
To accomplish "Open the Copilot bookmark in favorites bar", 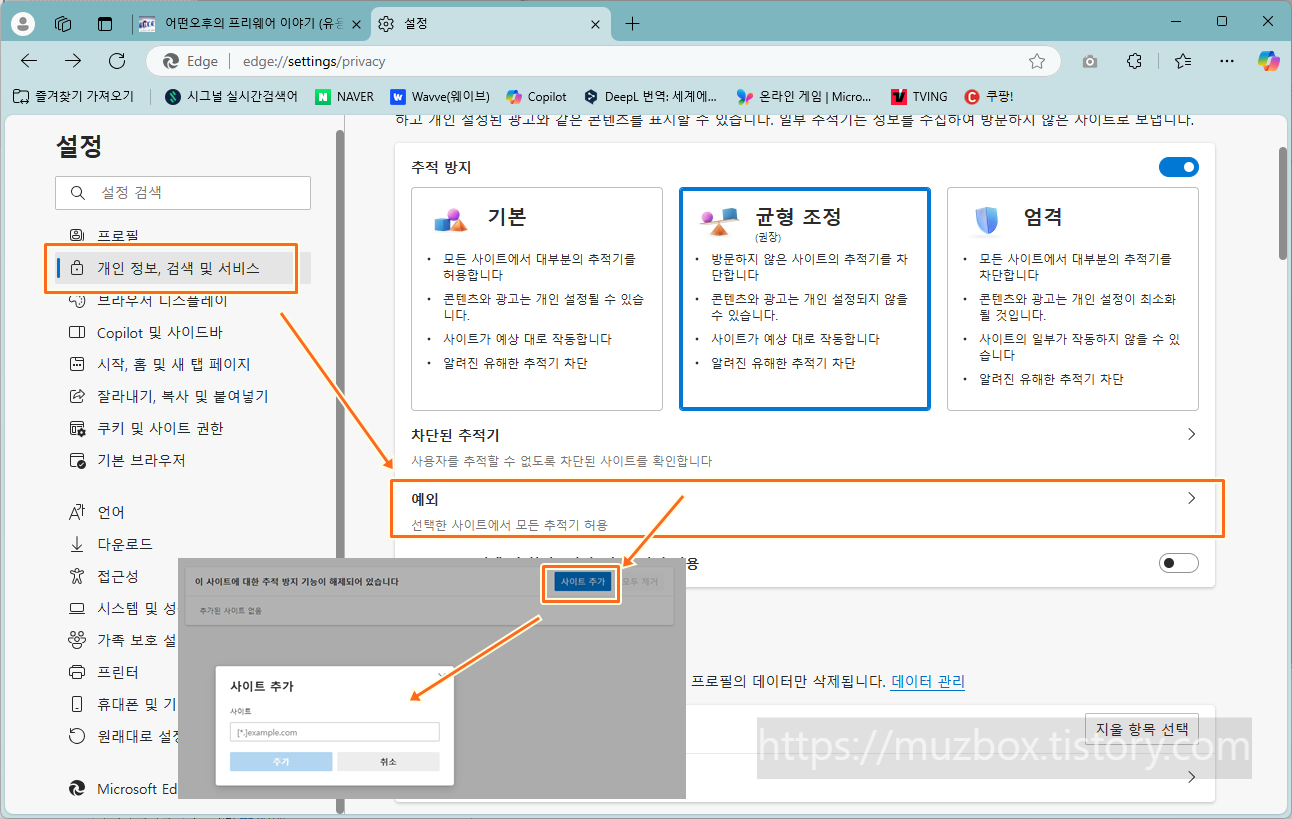I will (536, 97).
